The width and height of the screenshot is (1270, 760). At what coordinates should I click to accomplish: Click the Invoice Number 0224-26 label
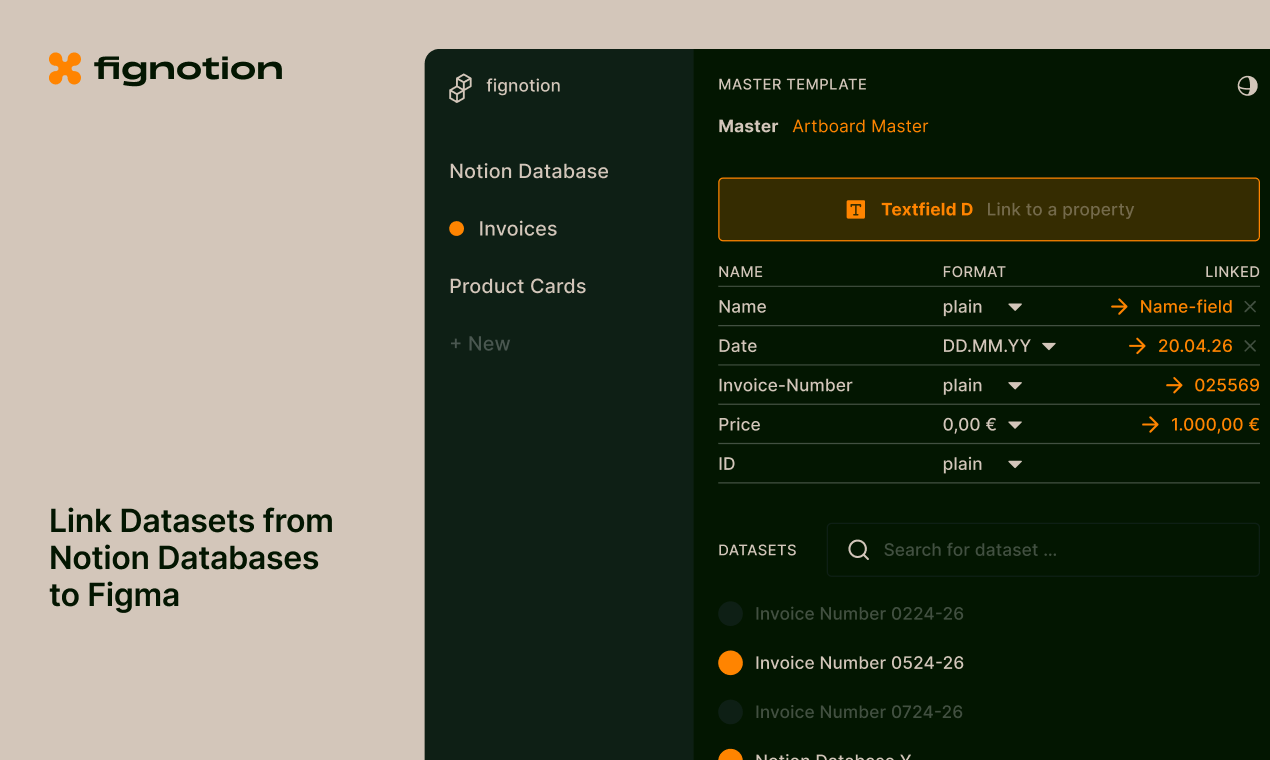(x=859, y=614)
